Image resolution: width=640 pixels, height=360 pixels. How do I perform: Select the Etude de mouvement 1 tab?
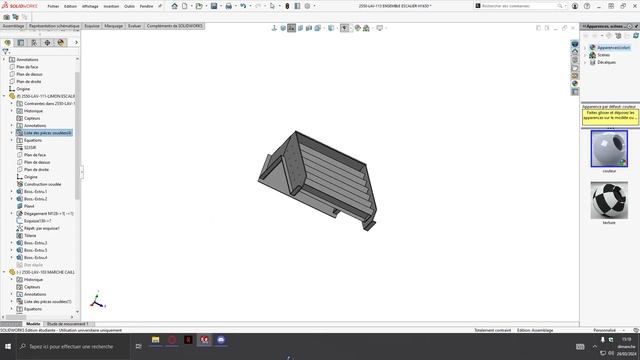(67, 324)
